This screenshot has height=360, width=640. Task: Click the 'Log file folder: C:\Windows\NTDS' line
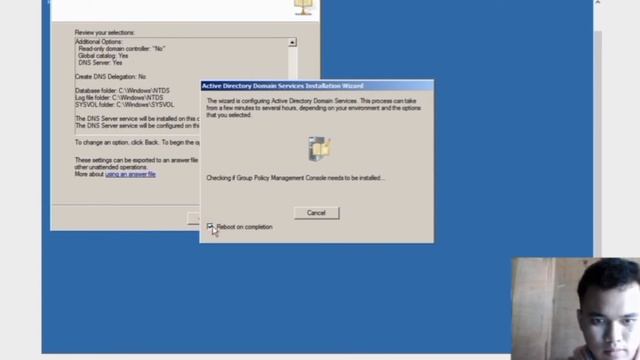pos(119,98)
